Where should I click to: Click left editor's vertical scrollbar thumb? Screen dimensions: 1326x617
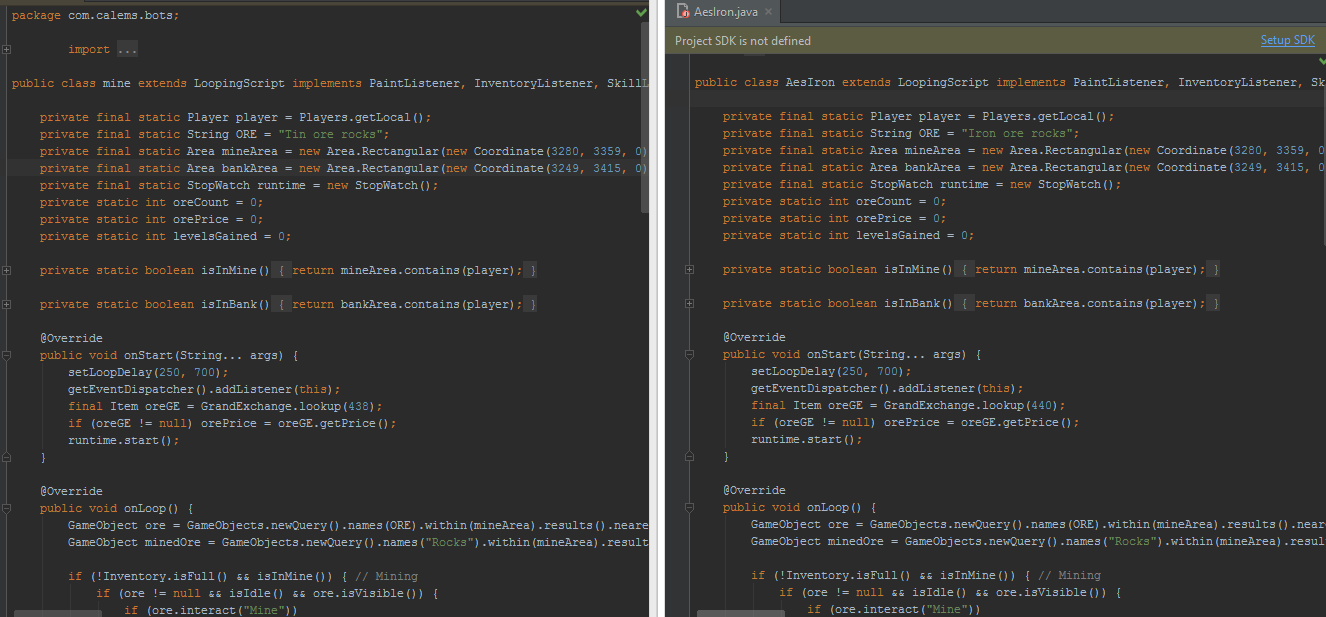[645, 115]
